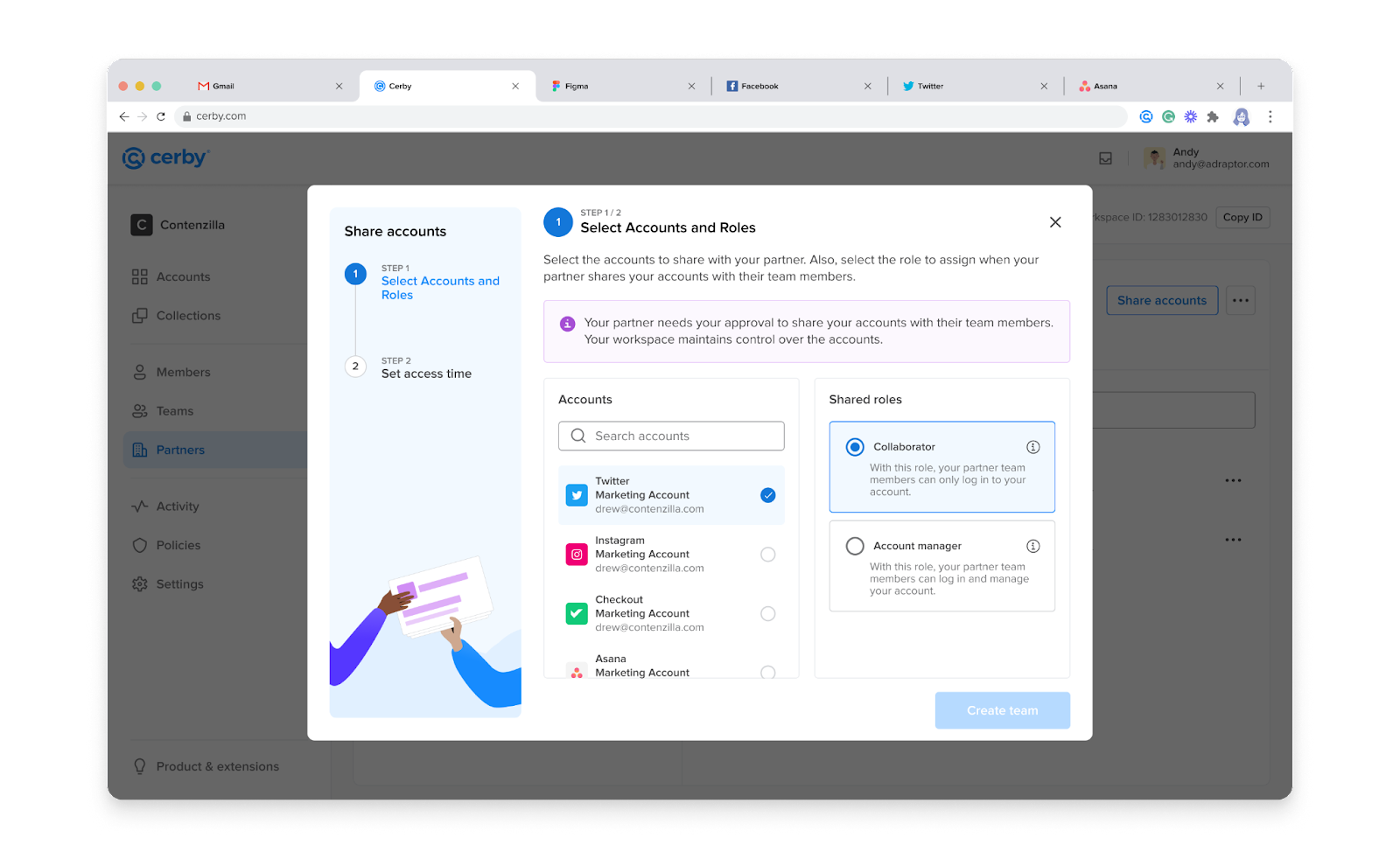The width and height of the screenshot is (1400, 859).
Task: Open the browser extensions puzzle icon
Action: click(x=1213, y=116)
